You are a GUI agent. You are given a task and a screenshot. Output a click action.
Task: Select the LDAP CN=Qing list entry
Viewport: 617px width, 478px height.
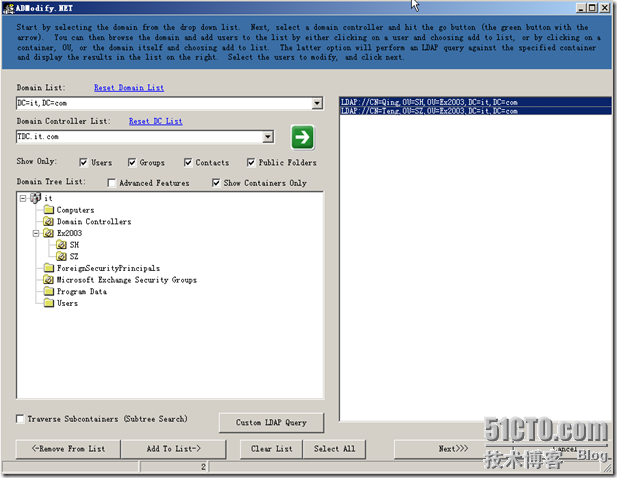coord(475,102)
